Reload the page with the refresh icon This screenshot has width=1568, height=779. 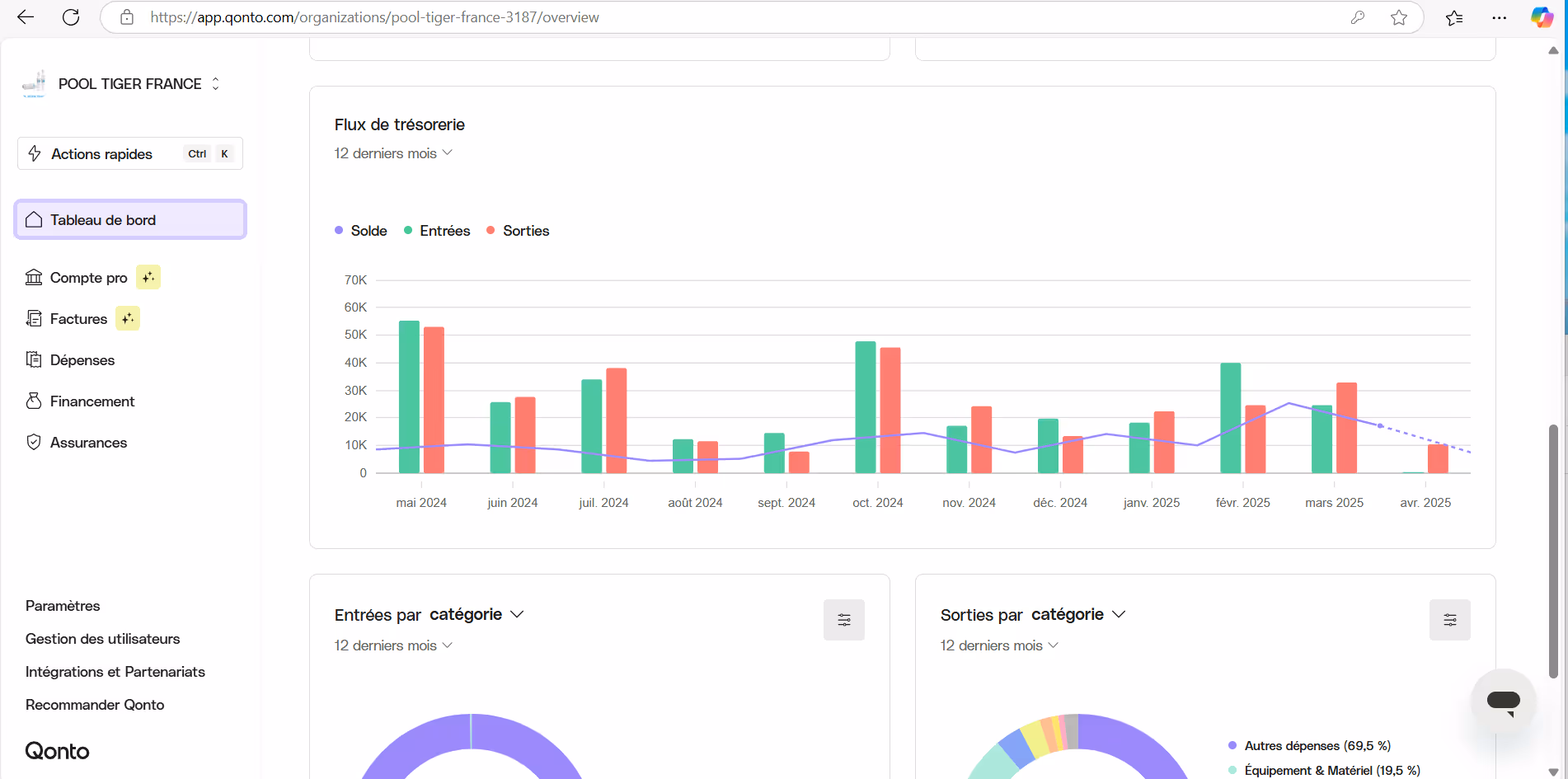pyautogui.click(x=71, y=17)
